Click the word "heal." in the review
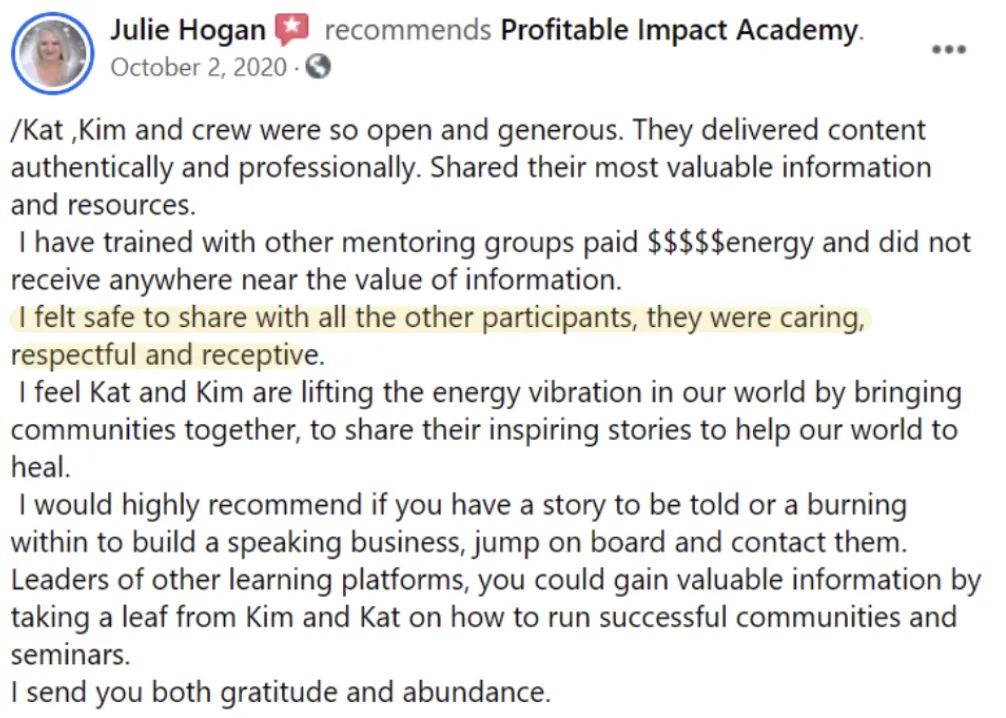1006x718 pixels. pos(40,467)
